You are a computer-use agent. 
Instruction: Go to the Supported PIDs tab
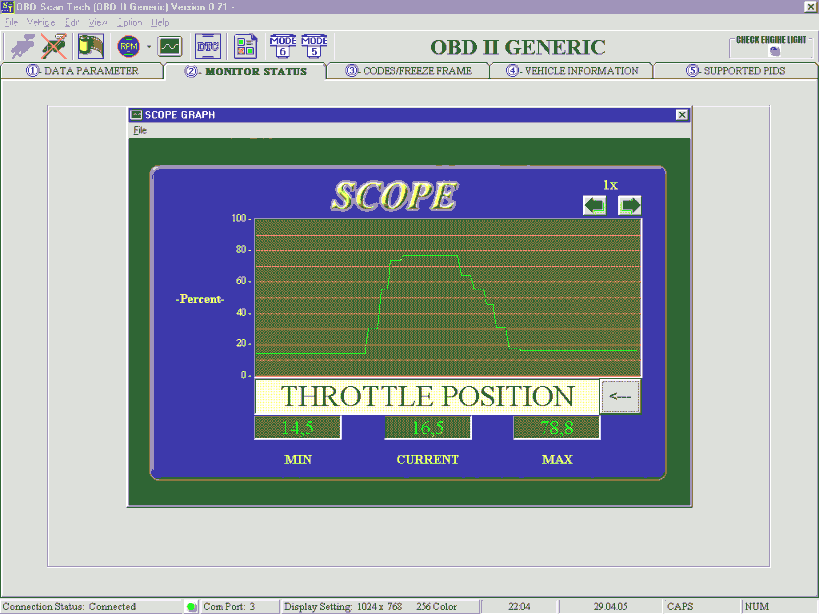(x=735, y=71)
